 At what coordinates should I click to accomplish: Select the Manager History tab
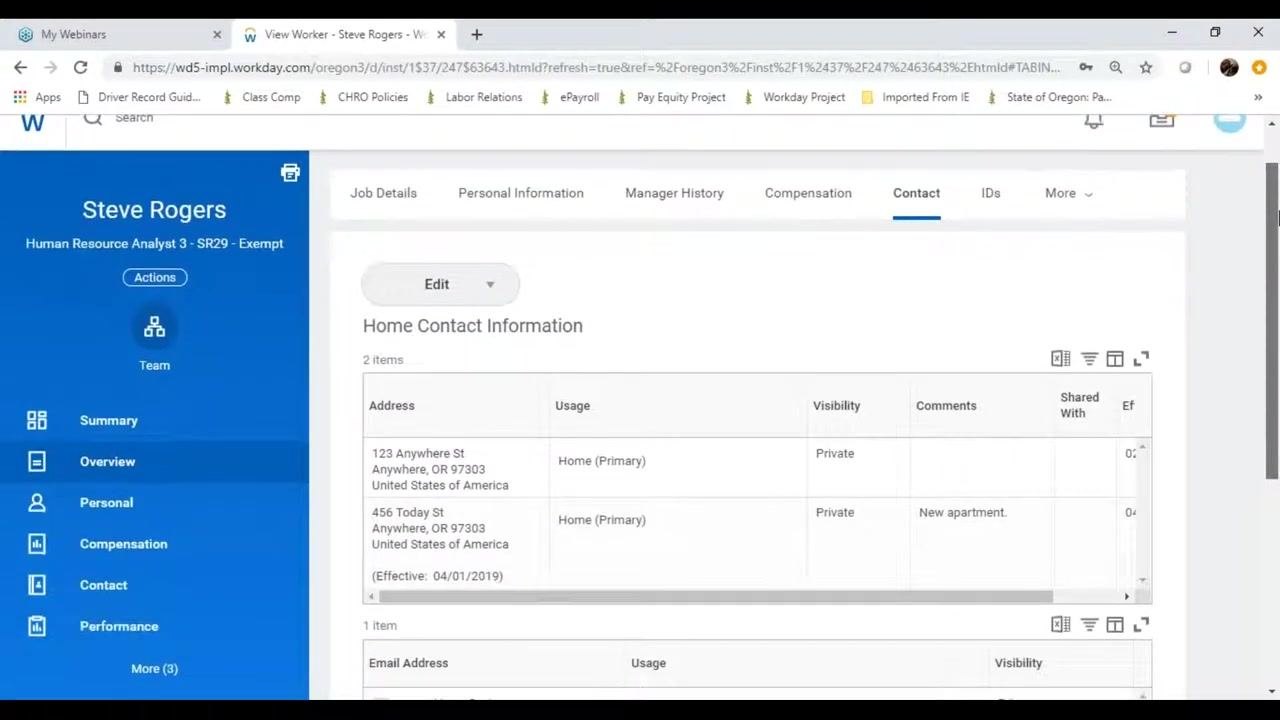674,193
